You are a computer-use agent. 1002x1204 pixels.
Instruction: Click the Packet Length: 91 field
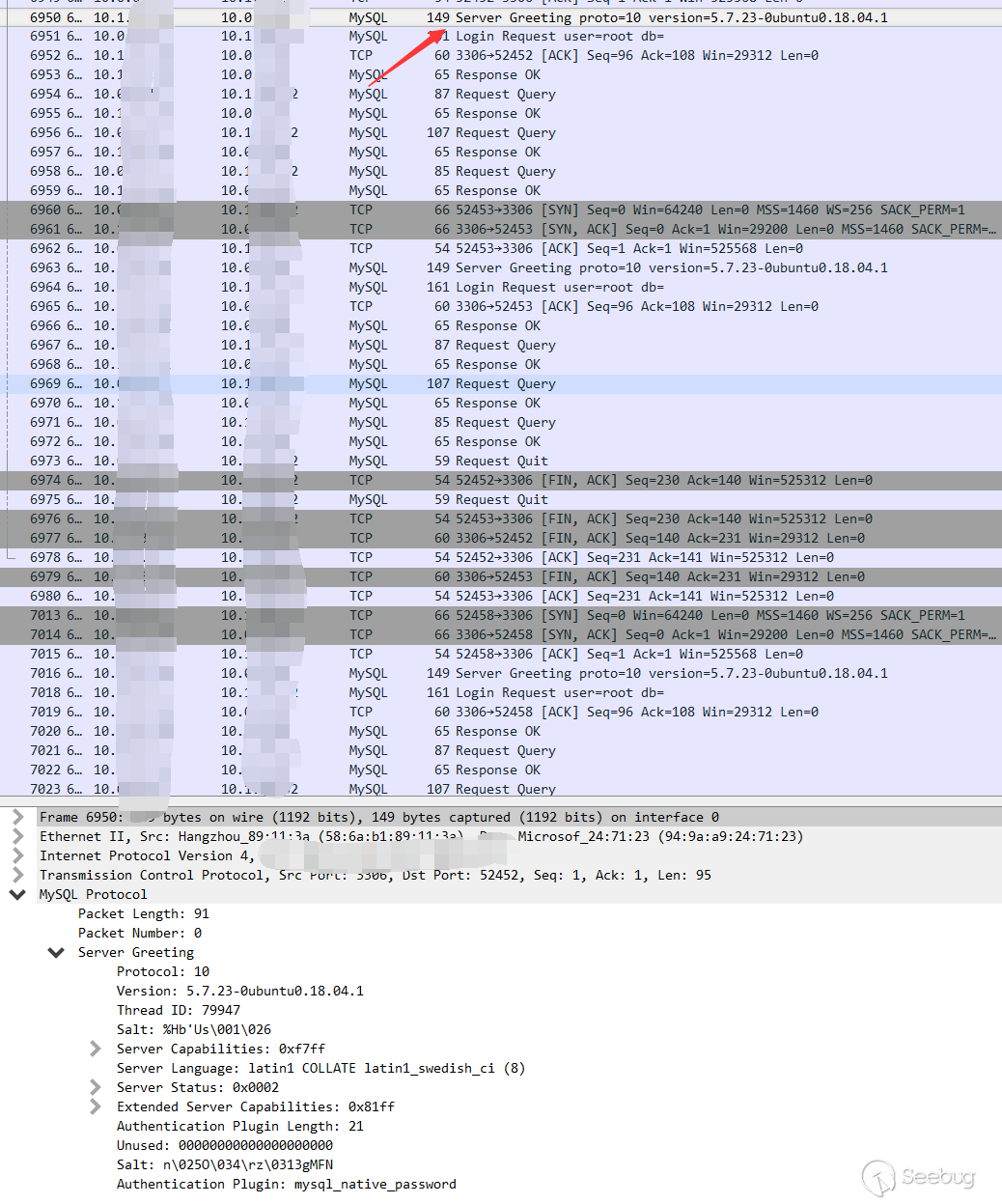tap(144, 913)
